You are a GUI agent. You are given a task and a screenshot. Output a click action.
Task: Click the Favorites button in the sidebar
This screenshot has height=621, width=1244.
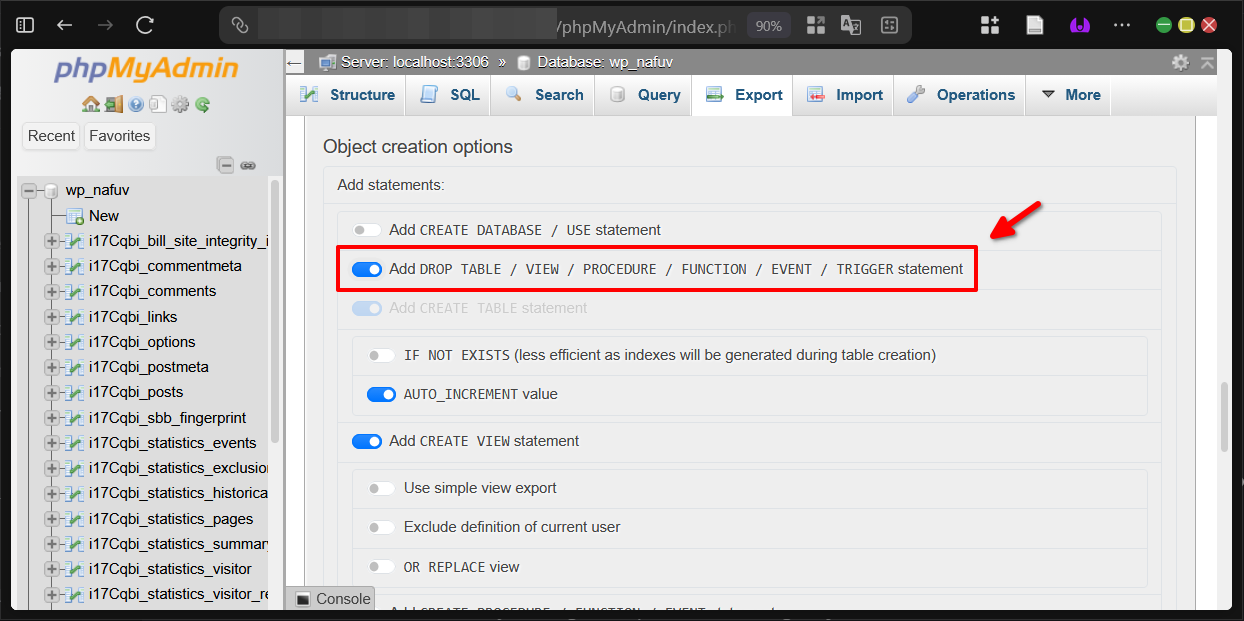pos(119,135)
